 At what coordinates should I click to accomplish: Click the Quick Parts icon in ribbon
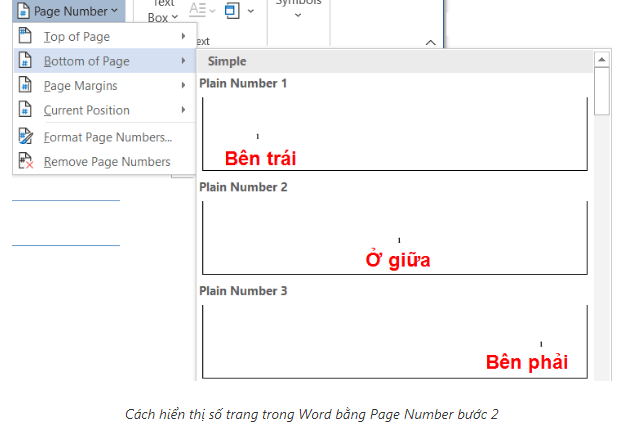pos(231,11)
